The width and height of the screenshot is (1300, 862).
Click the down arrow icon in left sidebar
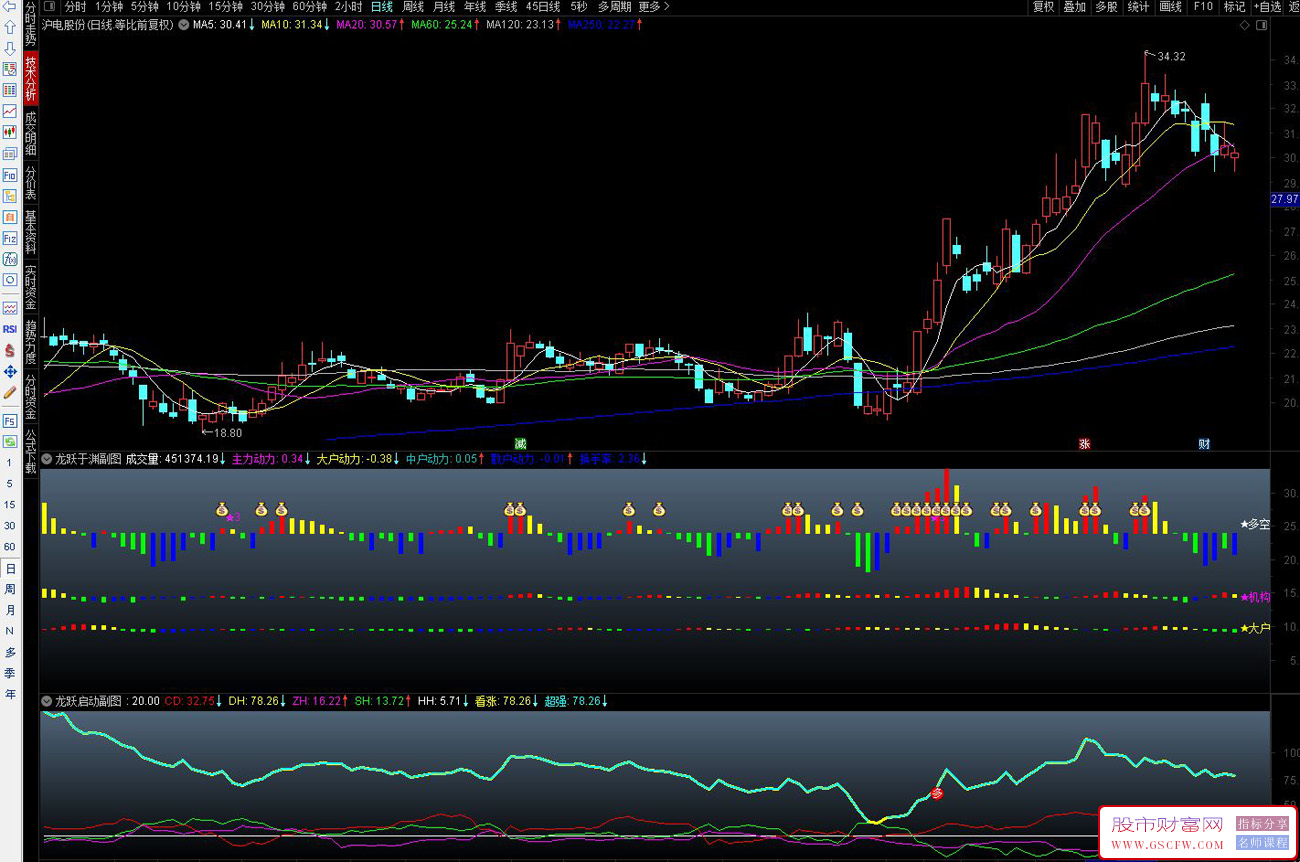10,48
